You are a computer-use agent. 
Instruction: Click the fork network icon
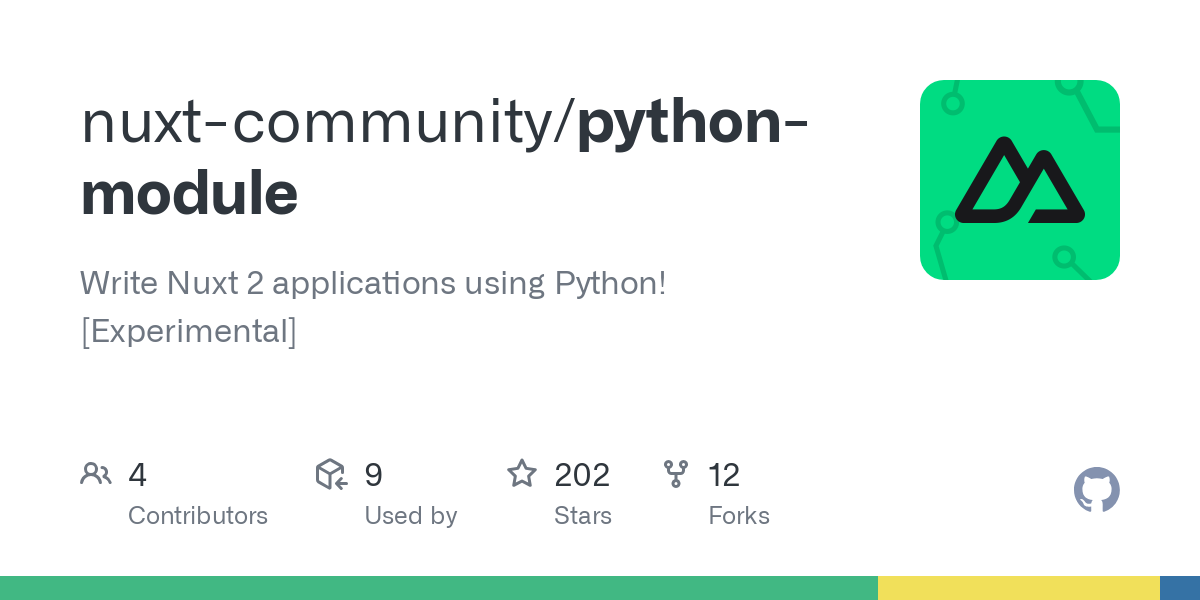(677, 474)
